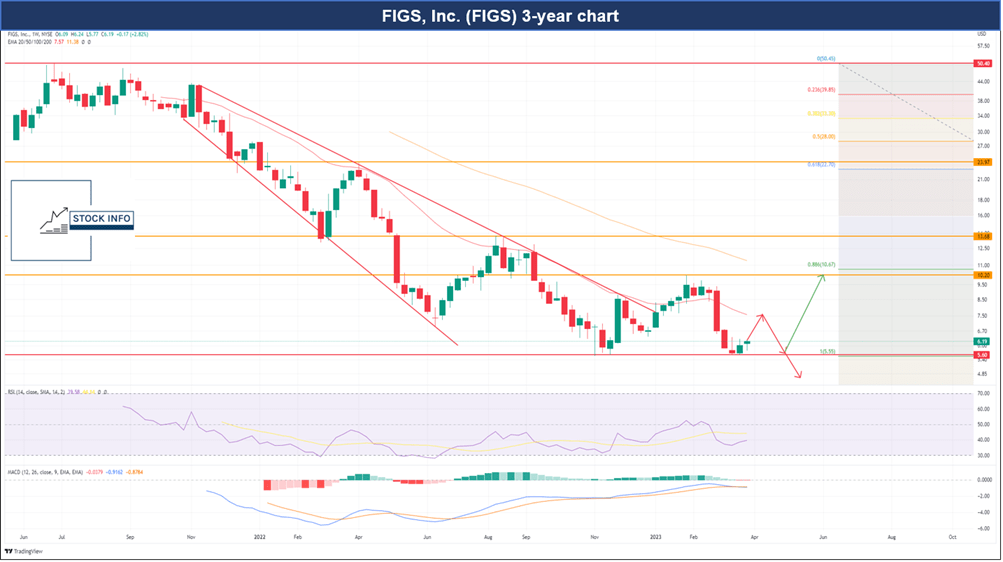The width and height of the screenshot is (1003, 562).
Task: Click the 57.50 tick on price axis
Action: (x=984, y=46)
